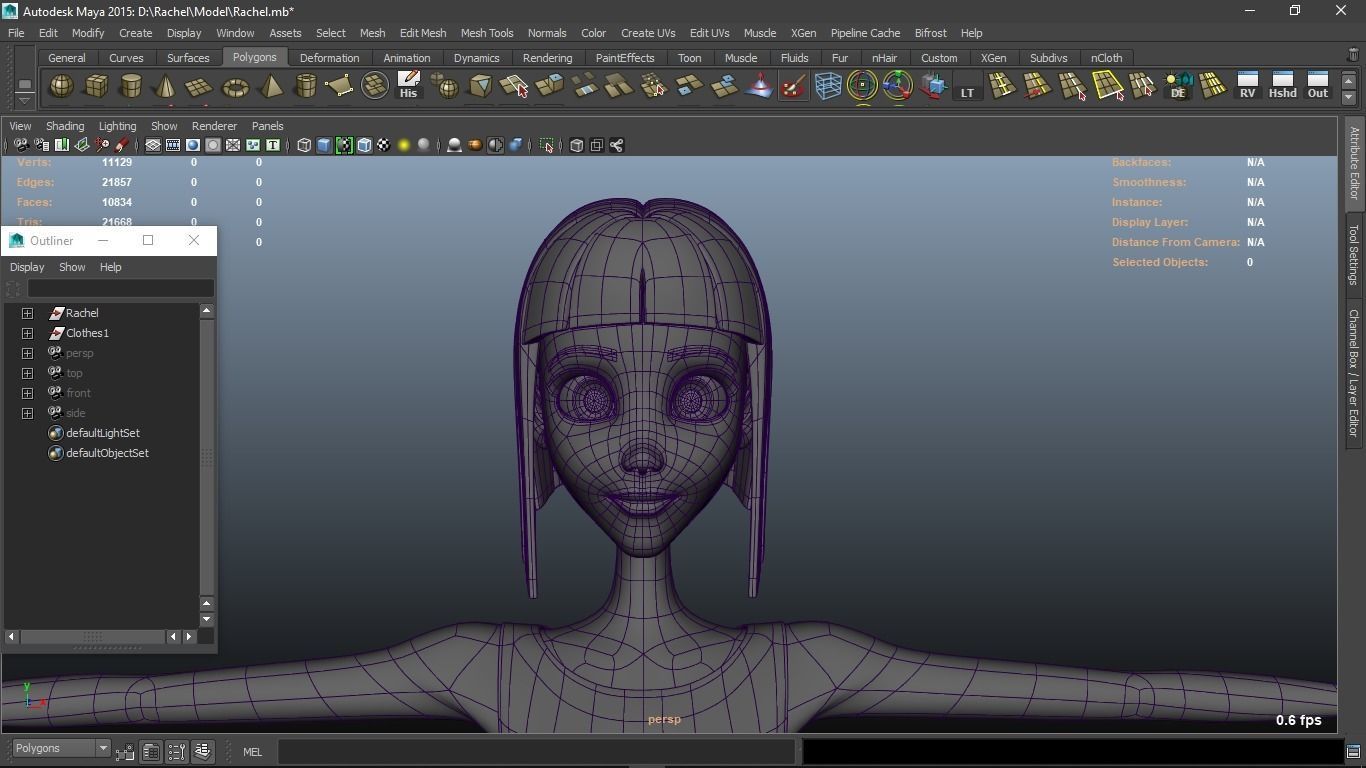
Task: Toggle smooth shade all in panel toolbar
Action: [324, 145]
